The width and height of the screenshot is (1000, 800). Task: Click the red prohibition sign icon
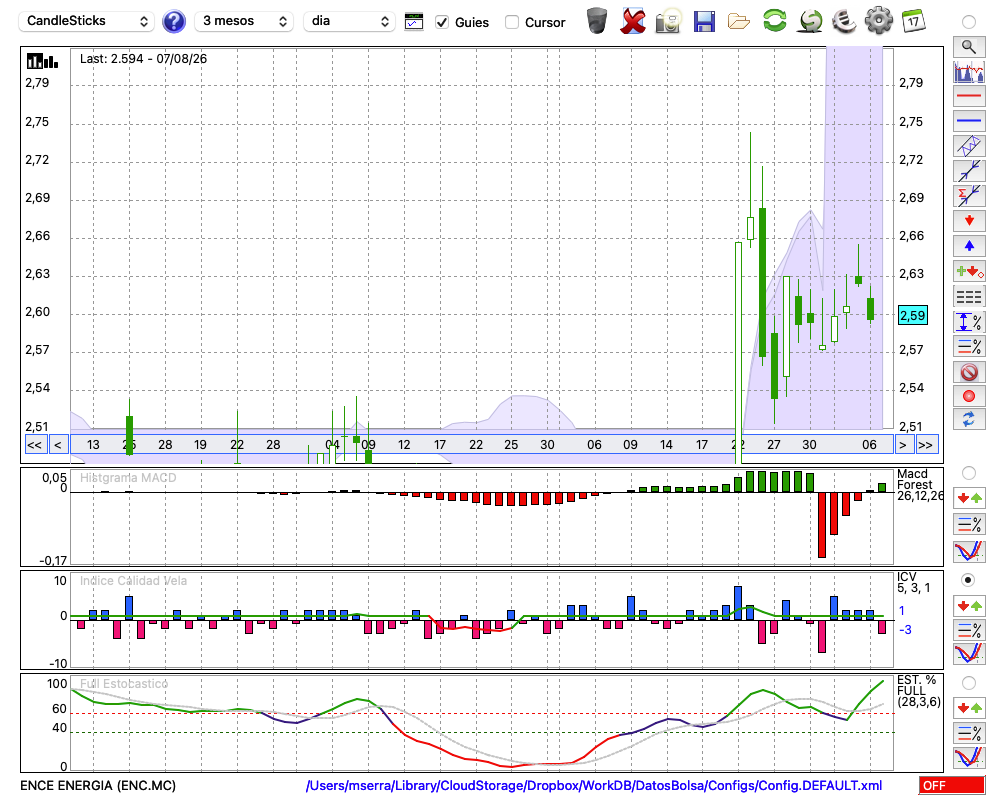pos(969,372)
